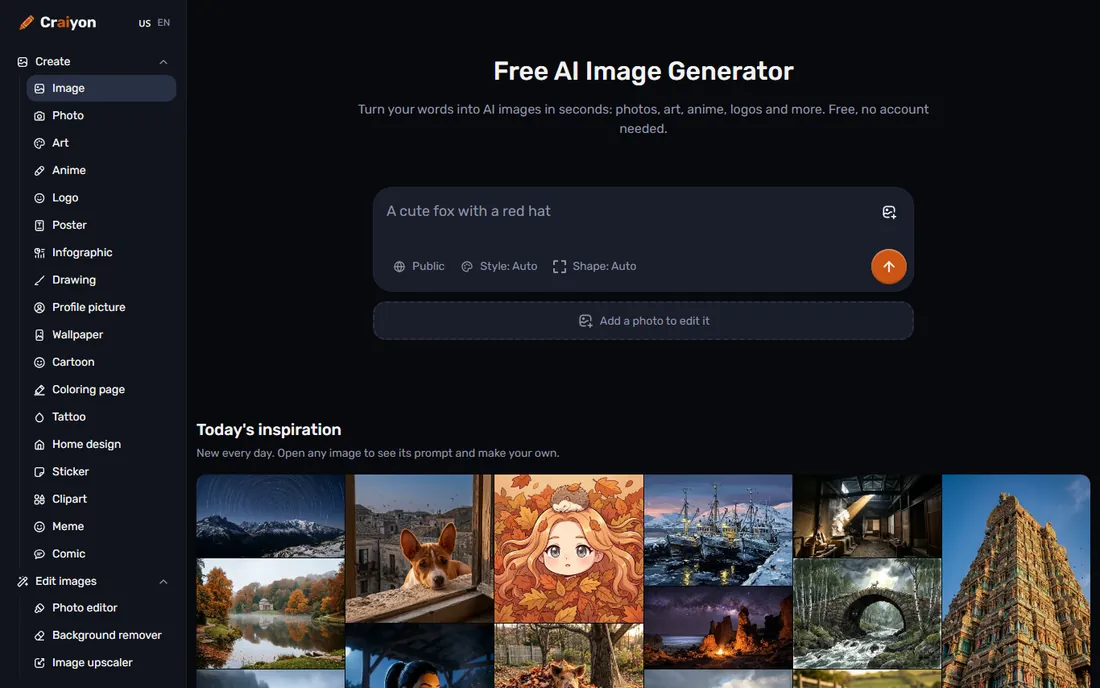
Task: Click the Profile picture icon
Action: 39,307
